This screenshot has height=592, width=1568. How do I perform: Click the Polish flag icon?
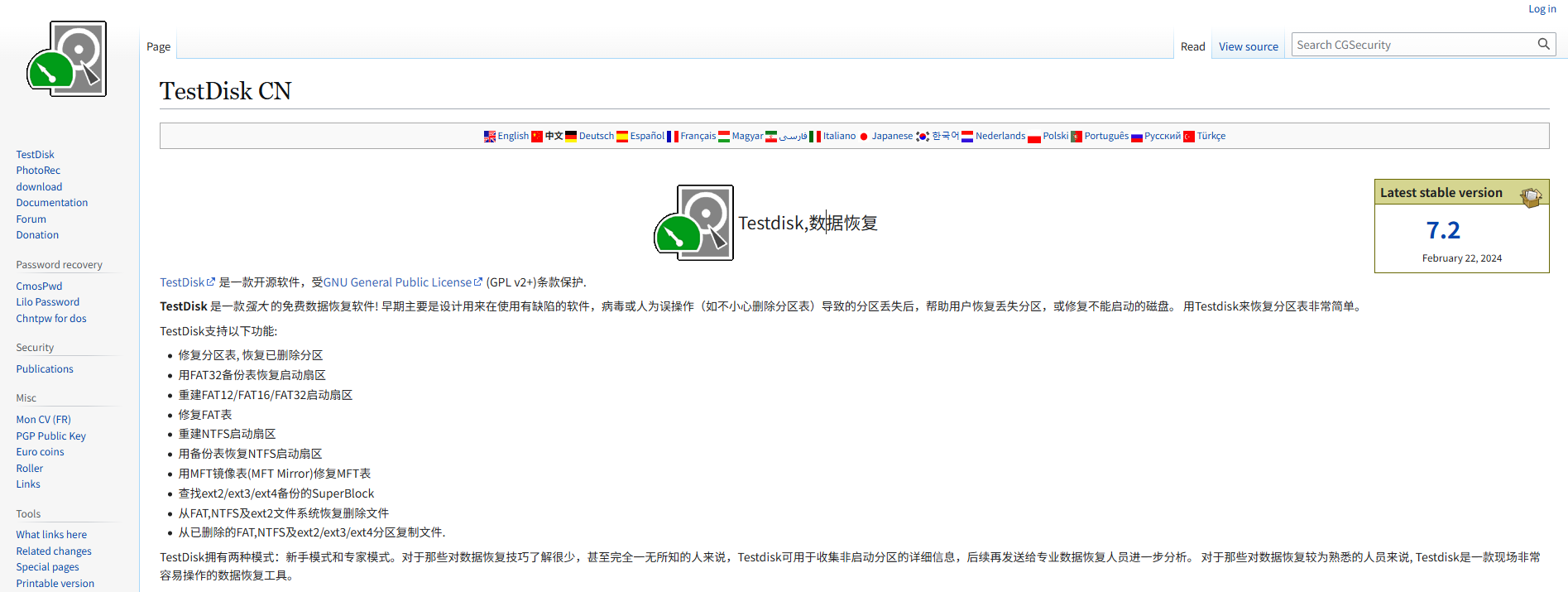[x=1034, y=137]
